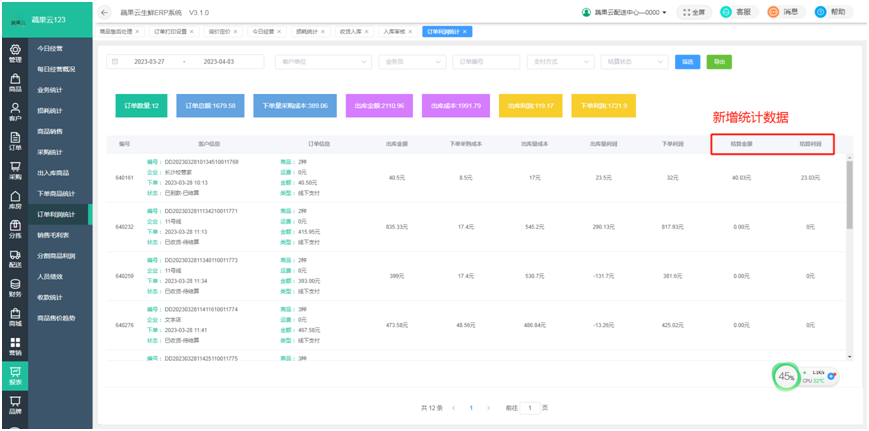Go to next page with pagination arrow
Screen dimensions: 869x431
(x=488, y=408)
